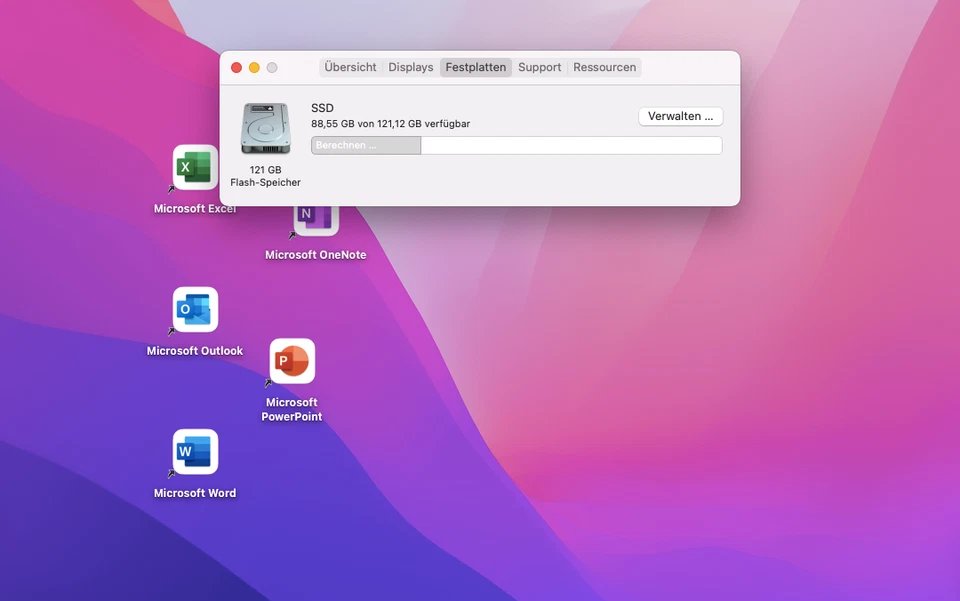The image size is (960, 601).
Task: Click the empty white part of storage bar
Action: click(x=570, y=146)
